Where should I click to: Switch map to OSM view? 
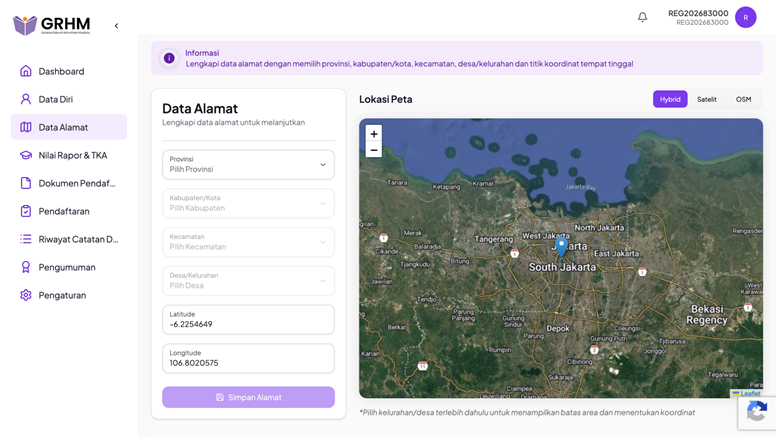(x=743, y=99)
